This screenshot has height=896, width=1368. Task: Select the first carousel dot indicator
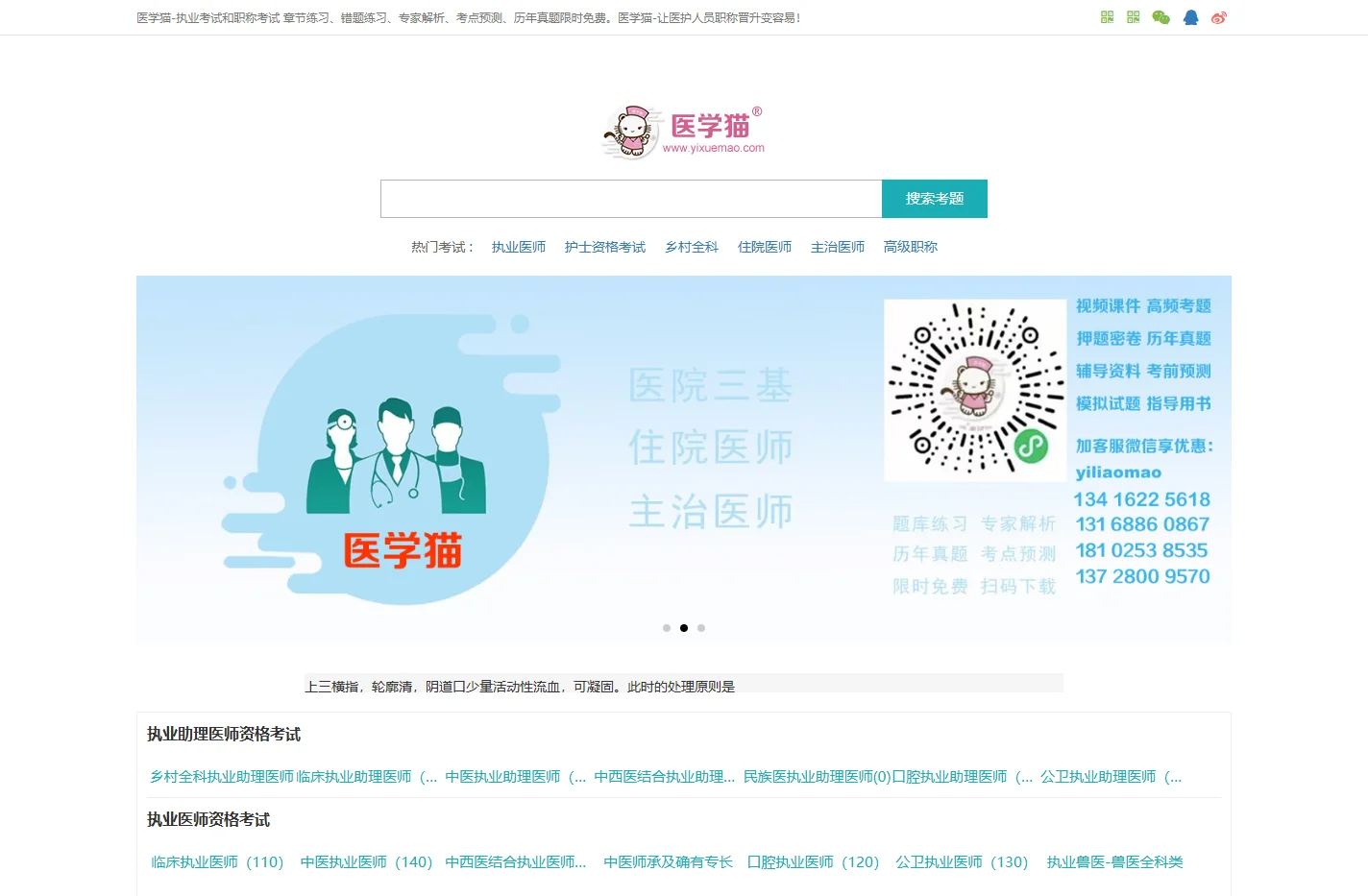(667, 628)
